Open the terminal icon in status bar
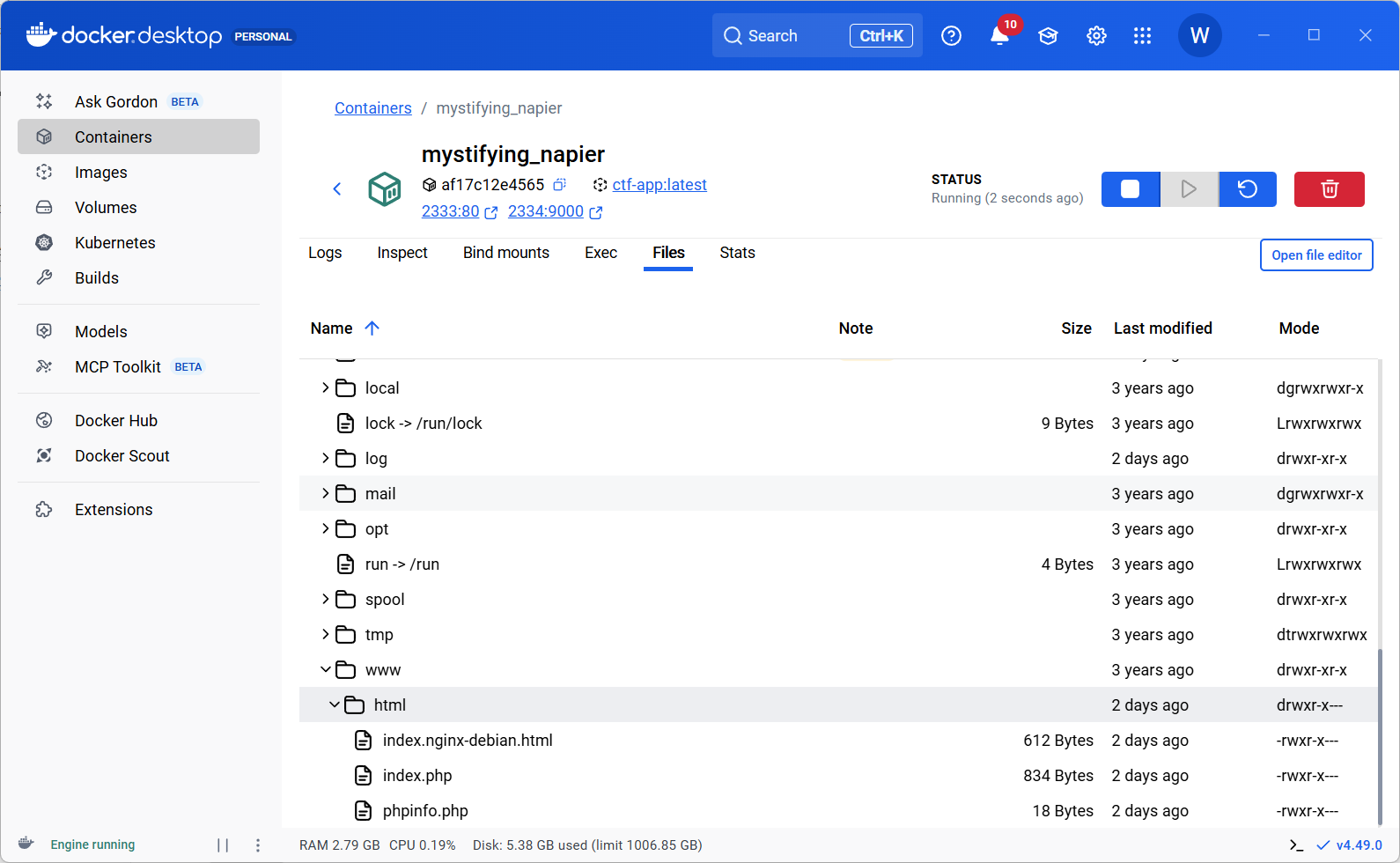The height and width of the screenshot is (863, 1400). tap(1295, 845)
